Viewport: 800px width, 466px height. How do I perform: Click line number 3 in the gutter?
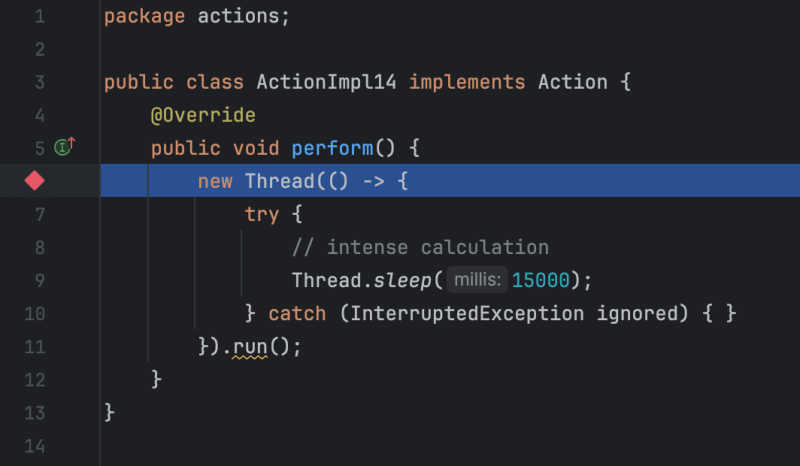(x=38, y=82)
